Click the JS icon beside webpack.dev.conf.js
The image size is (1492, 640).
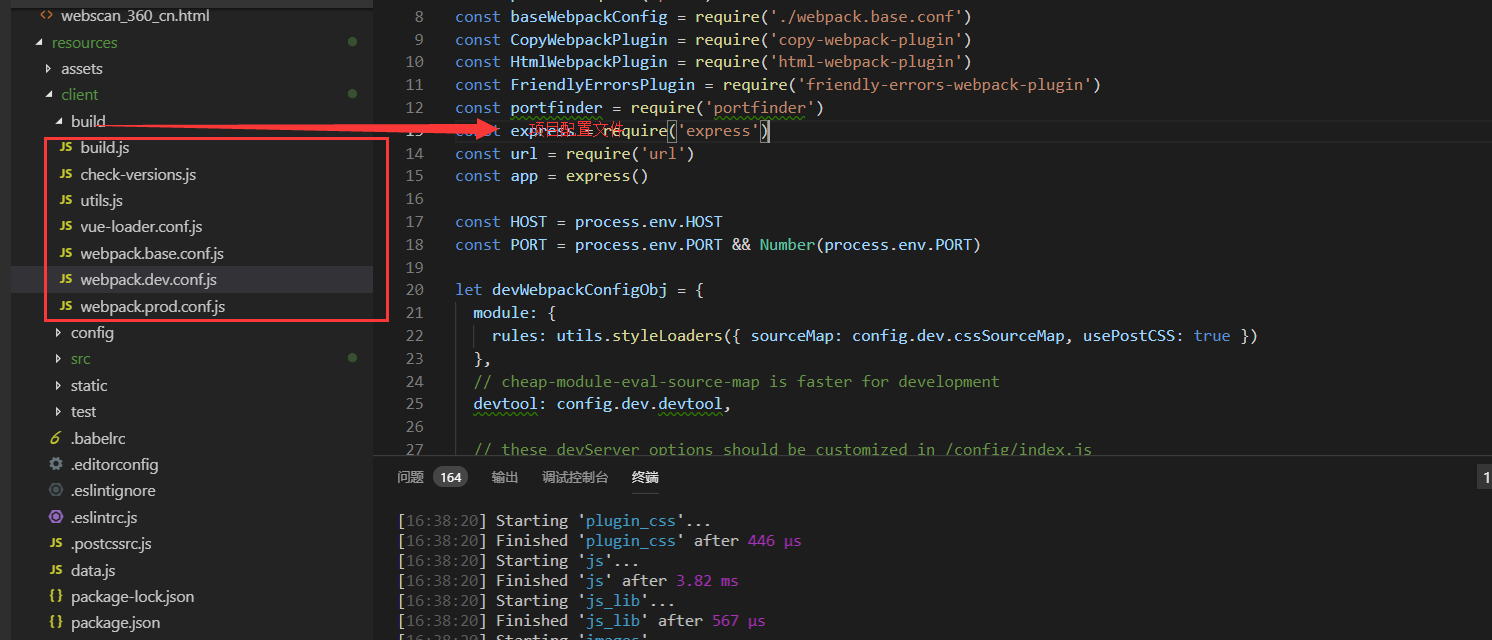(66, 280)
